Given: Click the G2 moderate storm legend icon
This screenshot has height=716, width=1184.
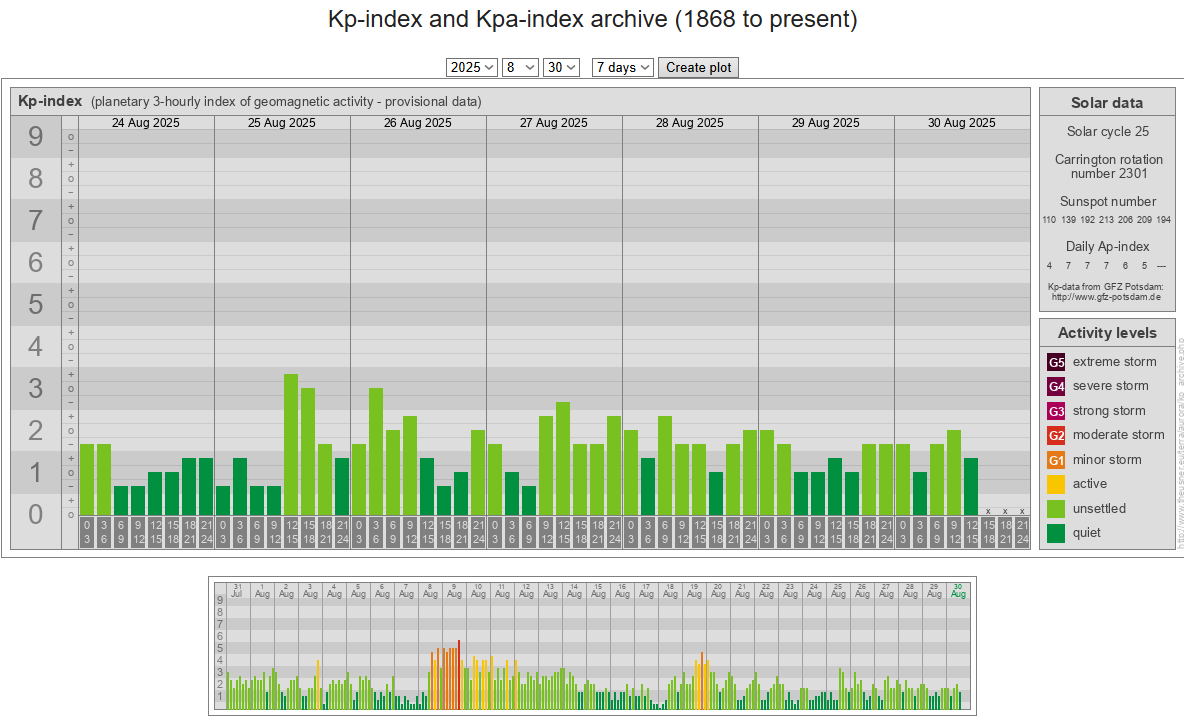Looking at the screenshot, I should coord(1056,435).
